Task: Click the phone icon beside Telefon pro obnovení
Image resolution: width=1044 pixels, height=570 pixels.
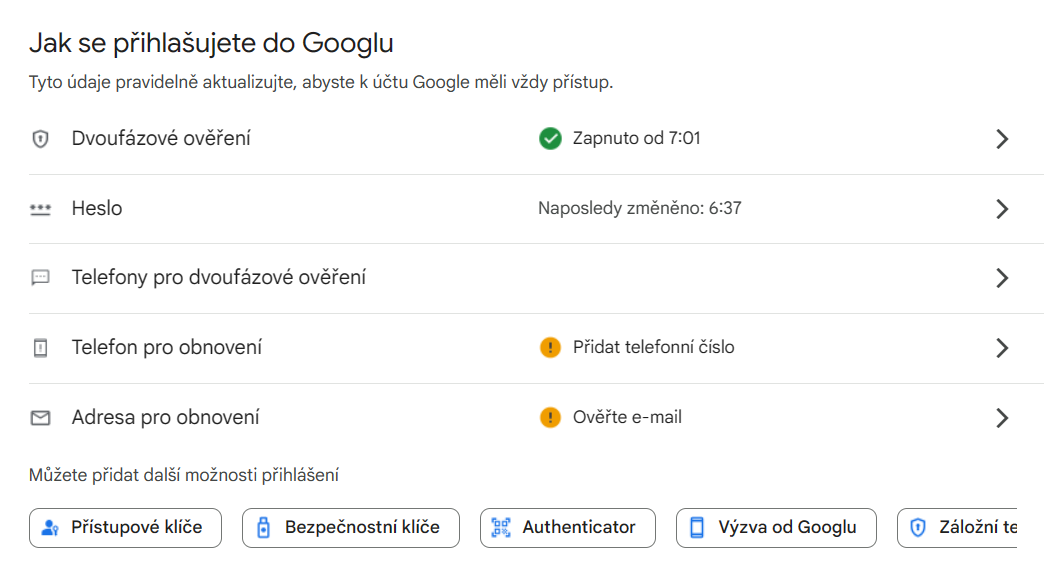Action: coord(41,348)
